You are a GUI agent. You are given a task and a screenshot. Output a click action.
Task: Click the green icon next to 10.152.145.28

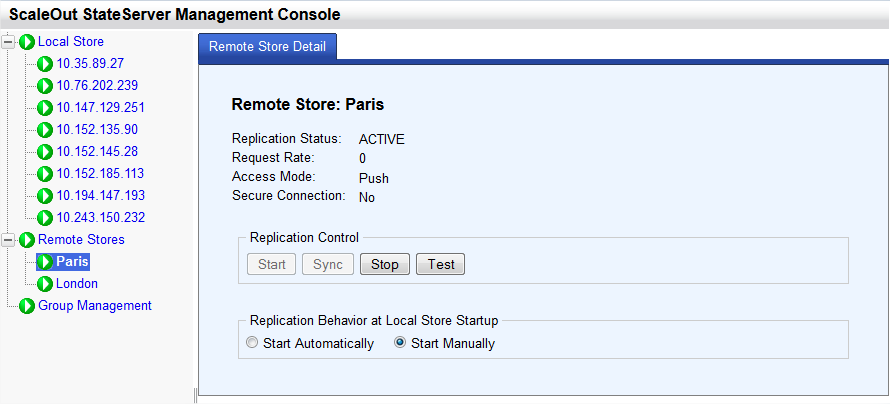pyautogui.click(x=45, y=152)
